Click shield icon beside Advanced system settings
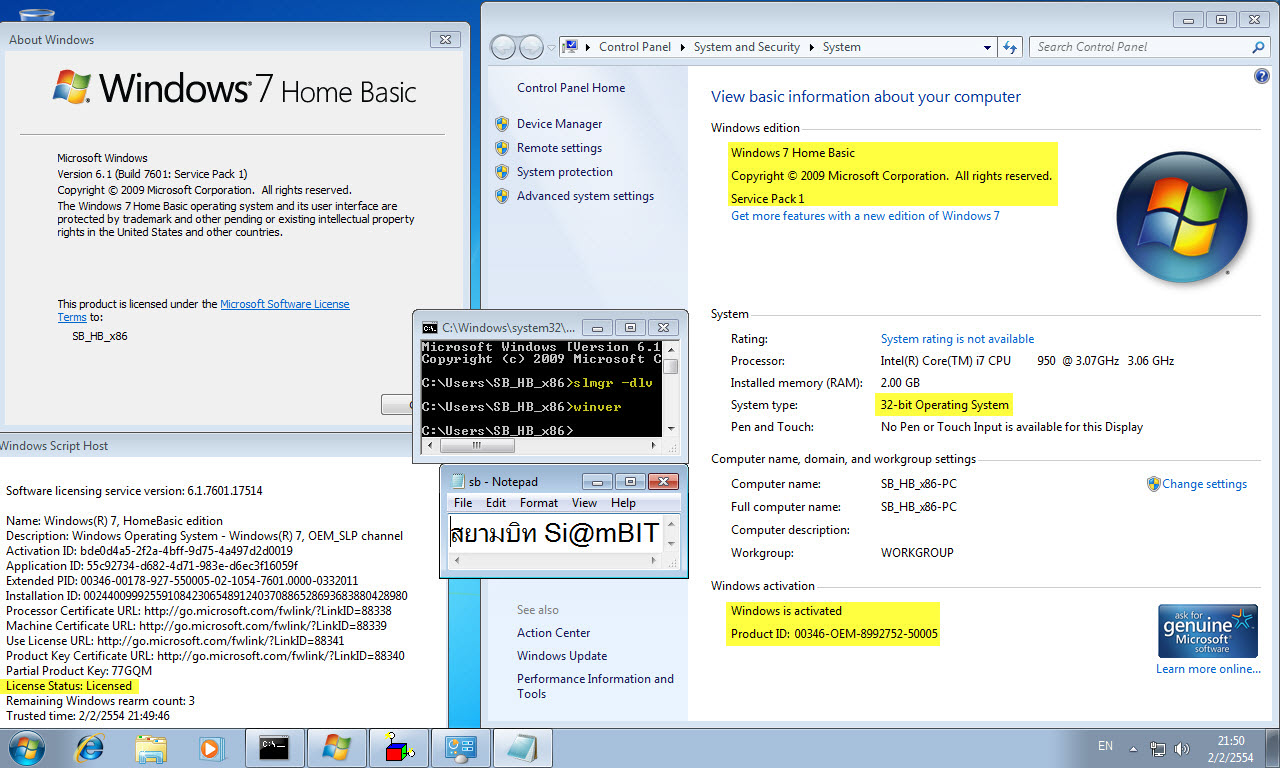The width and height of the screenshot is (1280, 768). pos(502,196)
